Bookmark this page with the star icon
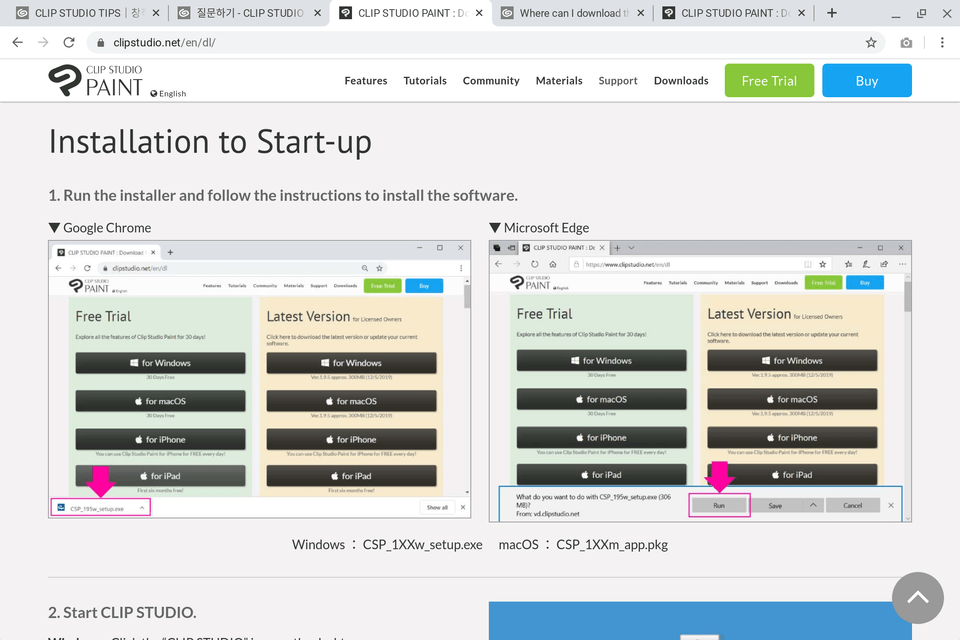The height and width of the screenshot is (640, 960). pos(871,42)
